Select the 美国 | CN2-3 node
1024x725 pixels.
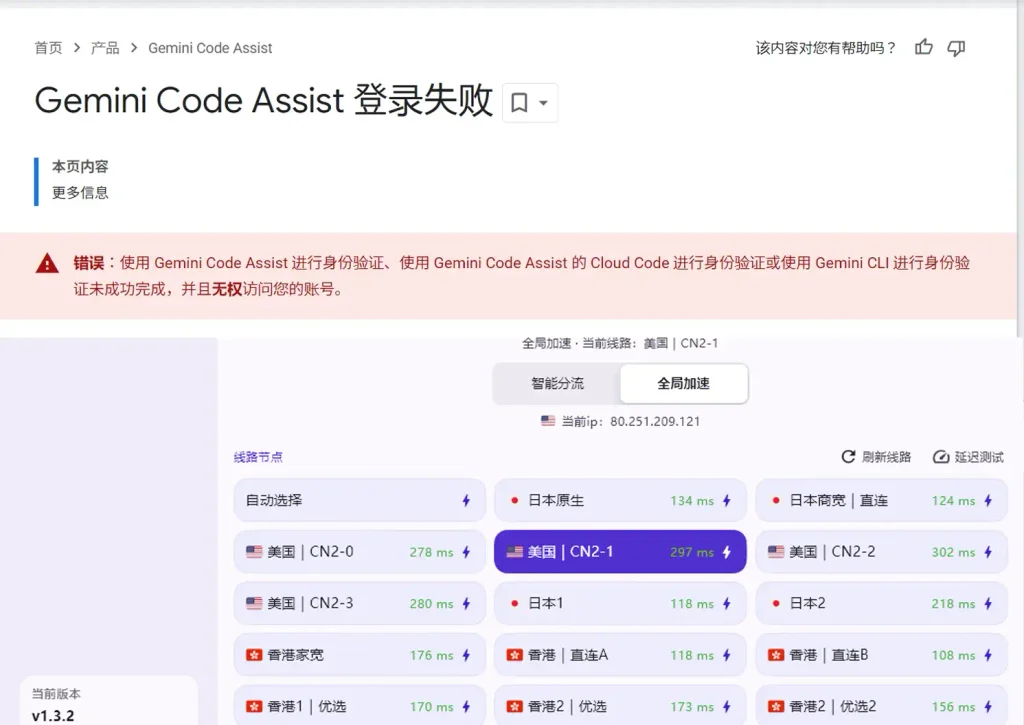coord(359,604)
